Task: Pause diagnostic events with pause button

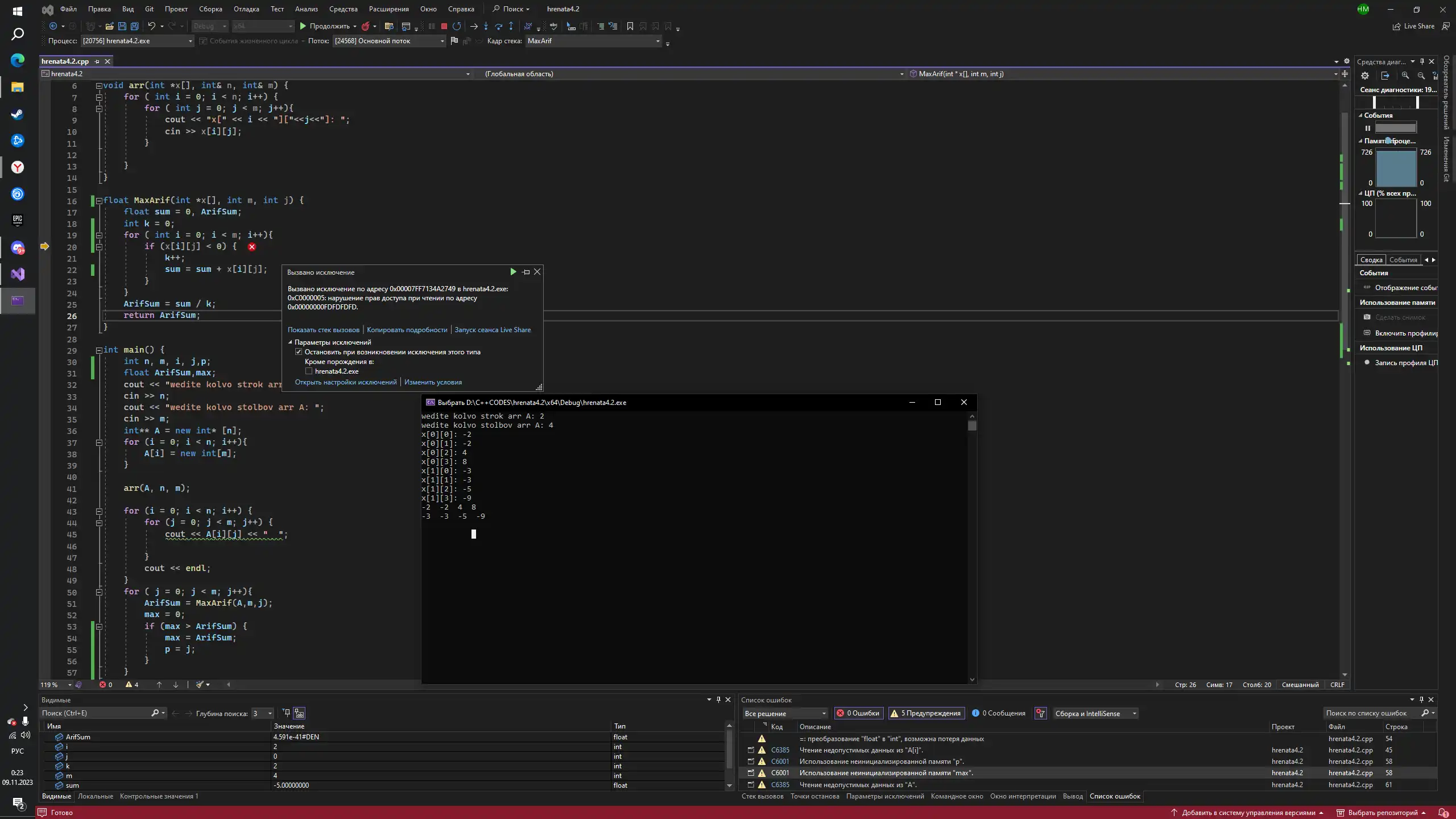Action: (1368, 128)
